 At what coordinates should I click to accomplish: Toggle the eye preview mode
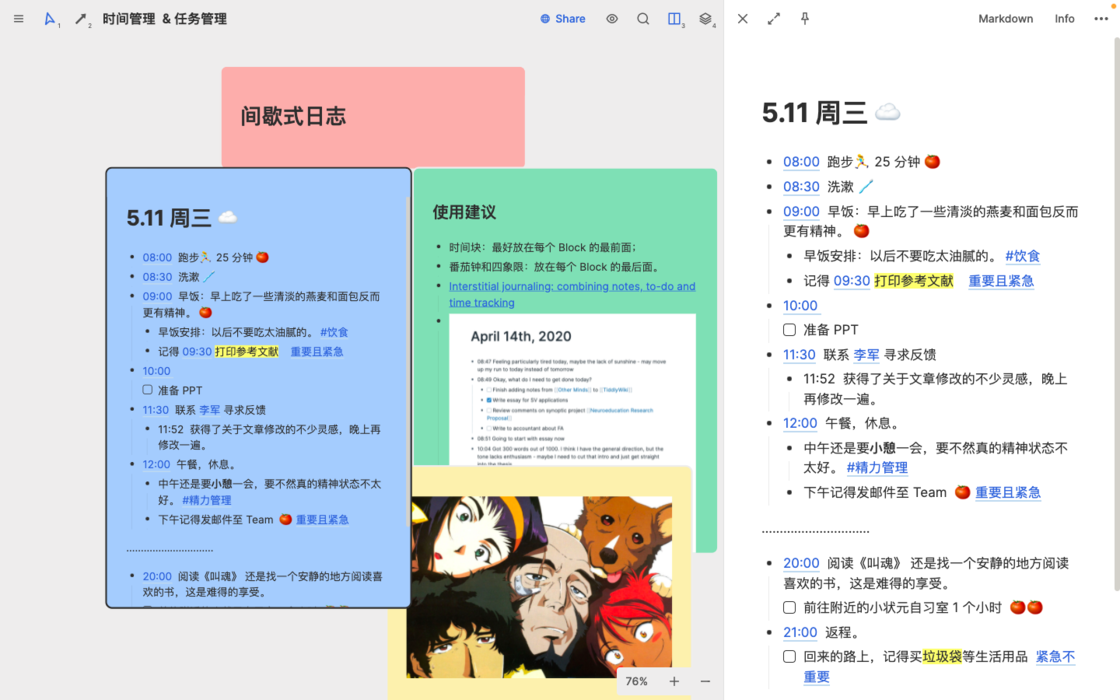point(611,18)
